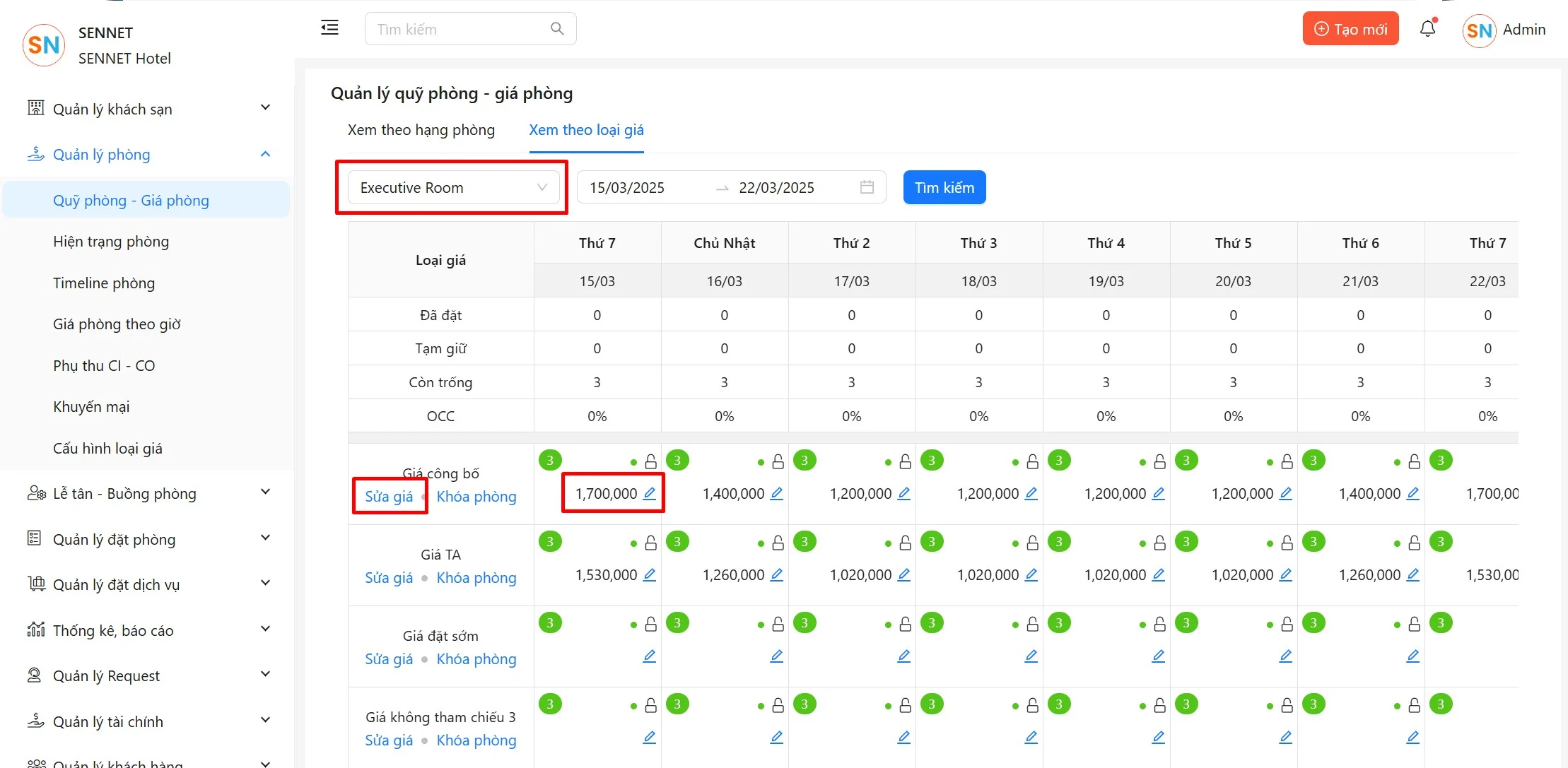Edit the 1,400,000 price on 16/03 with the pencil icon
1568x768 pixels.
(x=776, y=493)
